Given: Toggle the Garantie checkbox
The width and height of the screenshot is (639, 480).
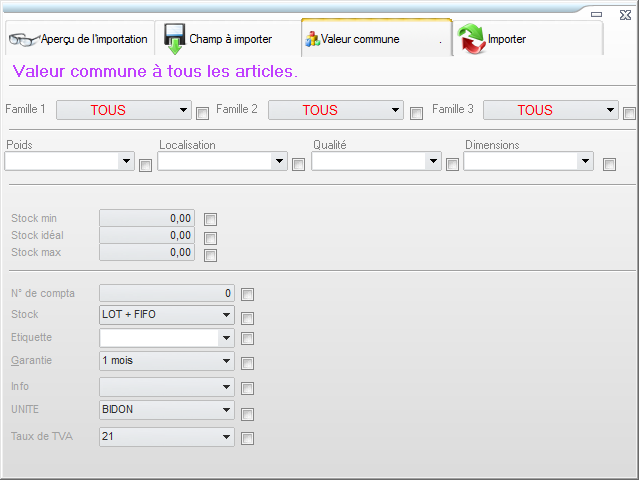Looking at the screenshot, I should 248,364.
